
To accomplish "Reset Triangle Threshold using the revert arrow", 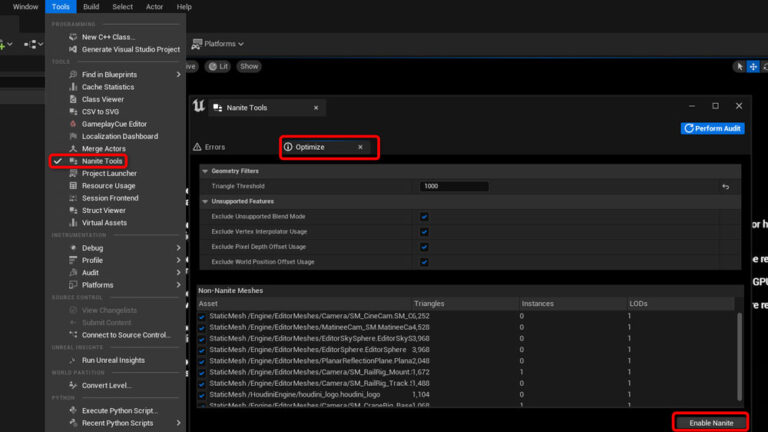I will click(725, 187).
